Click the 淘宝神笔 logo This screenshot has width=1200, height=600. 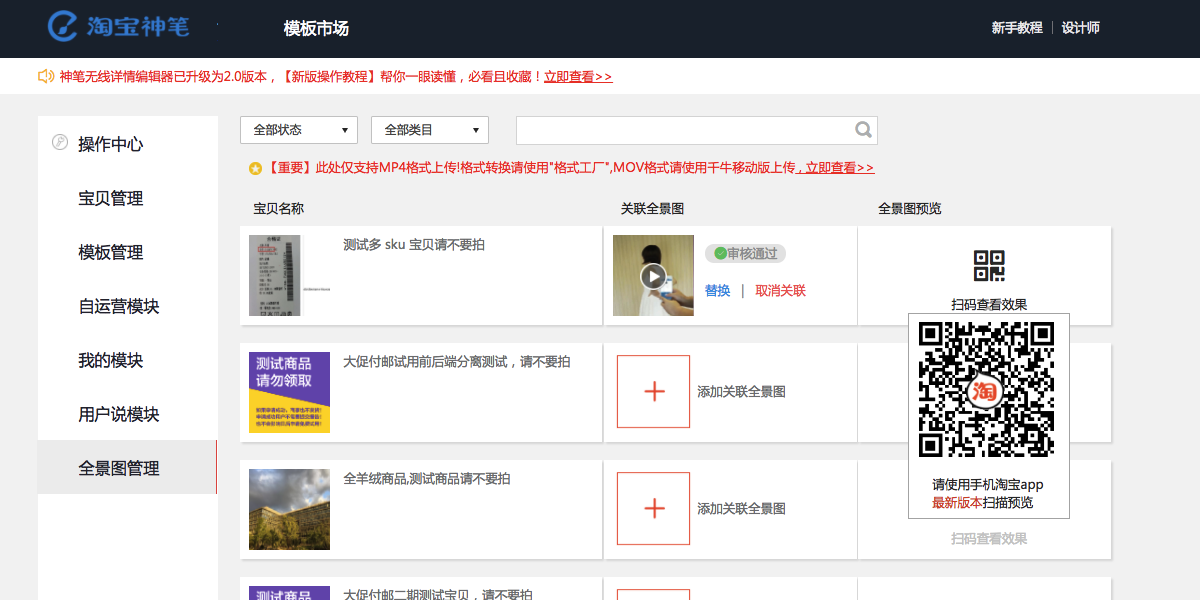tap(118, 27)
